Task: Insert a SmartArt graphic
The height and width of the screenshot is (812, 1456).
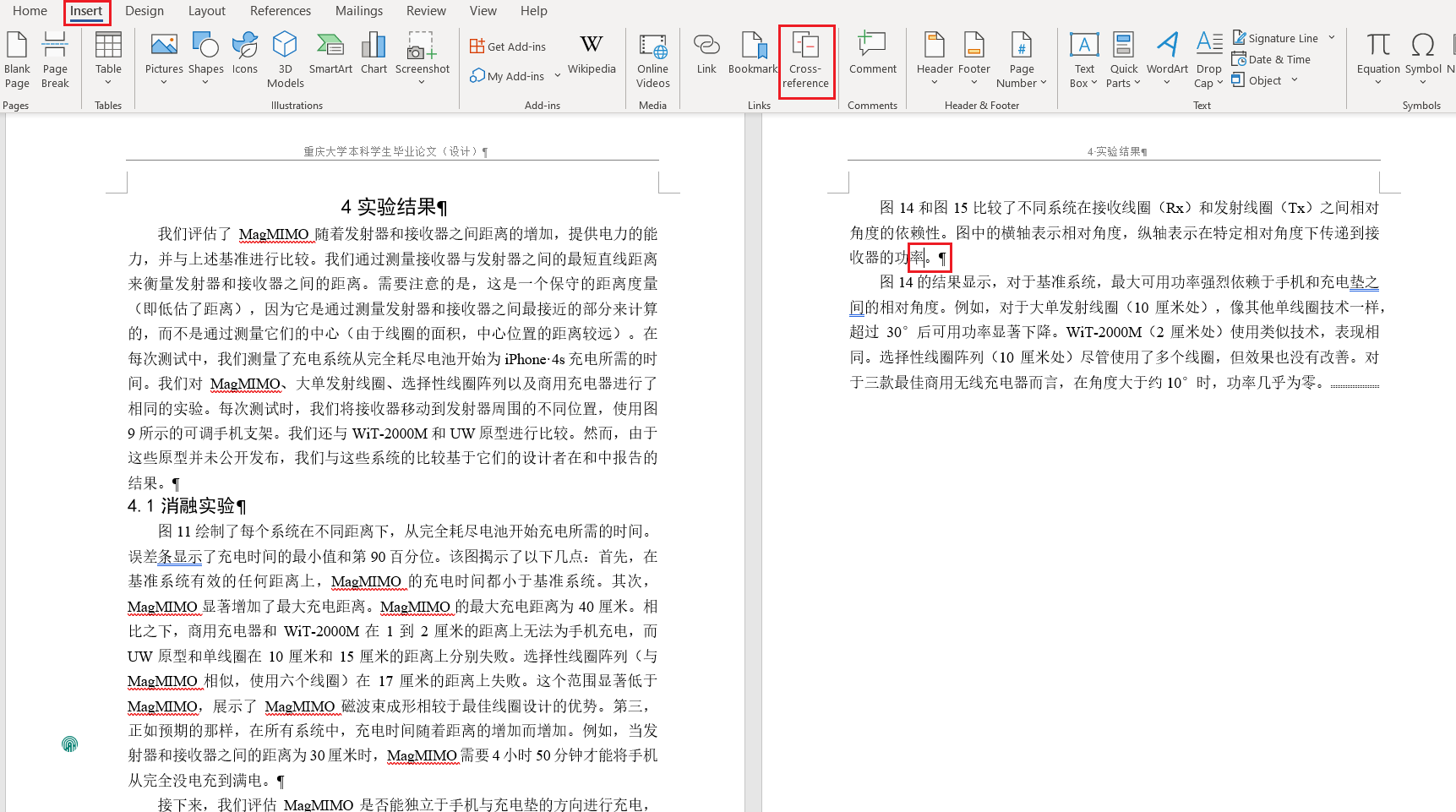Action: pyautogui.click(x=330, y=53)
